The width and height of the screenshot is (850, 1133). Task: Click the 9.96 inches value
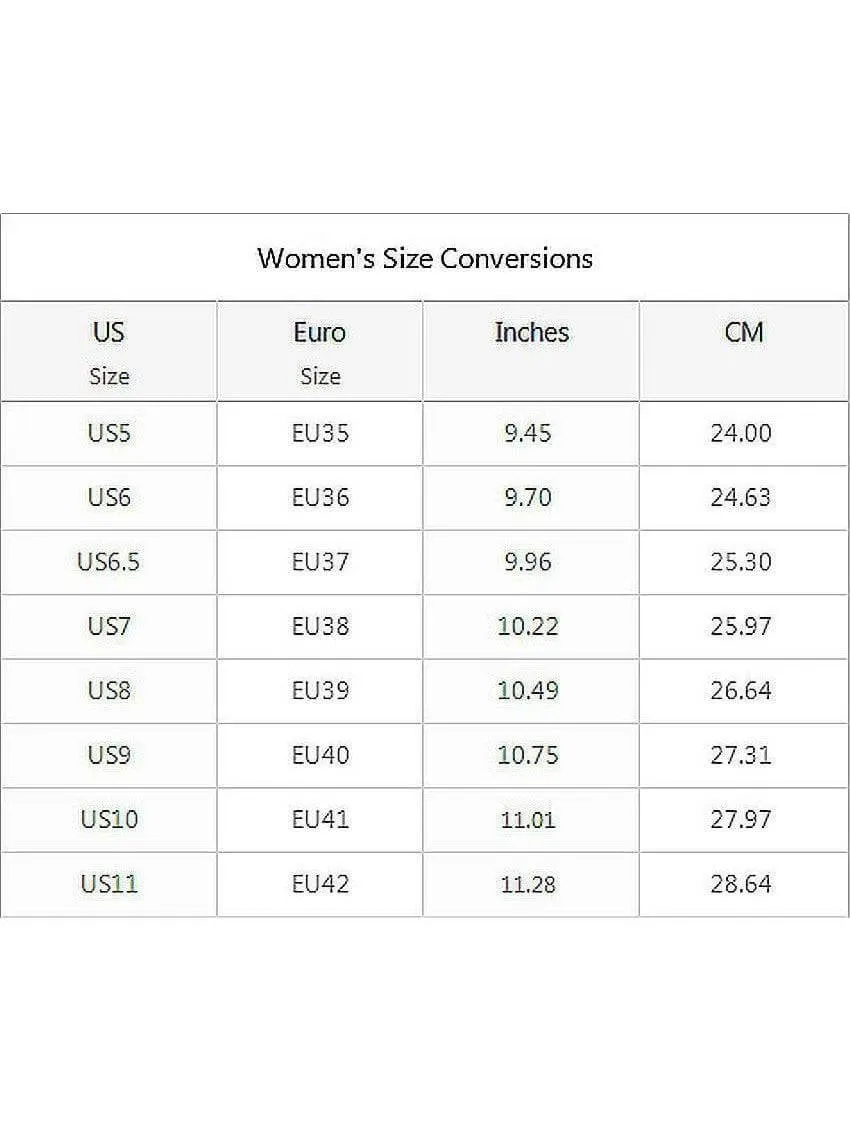[528, 562]
